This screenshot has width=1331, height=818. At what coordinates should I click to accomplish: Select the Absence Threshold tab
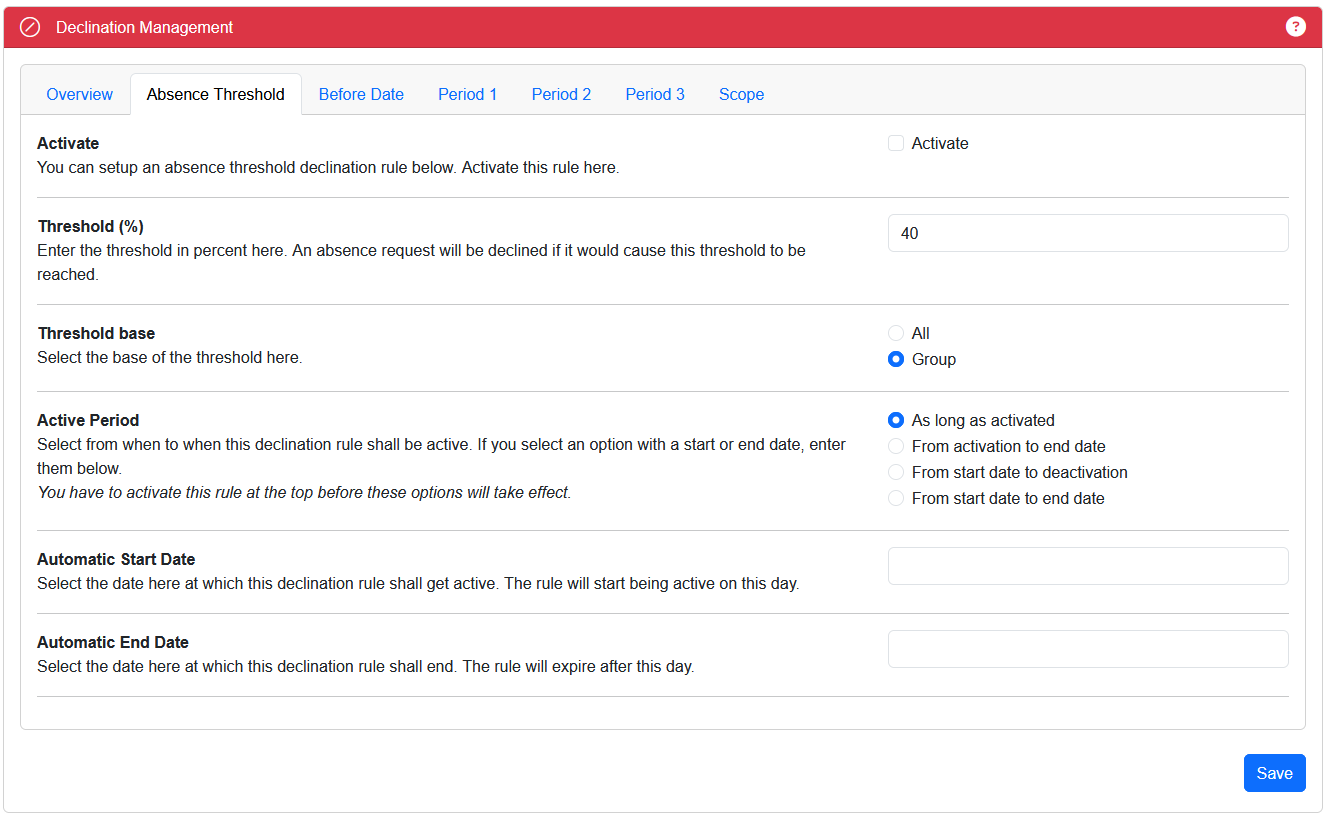click(215, 94)
